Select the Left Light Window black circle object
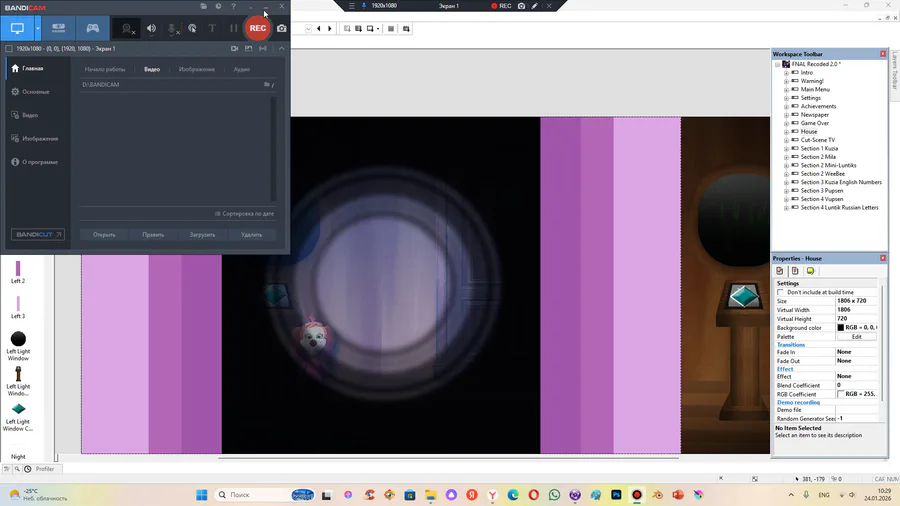 click(18, 339)
